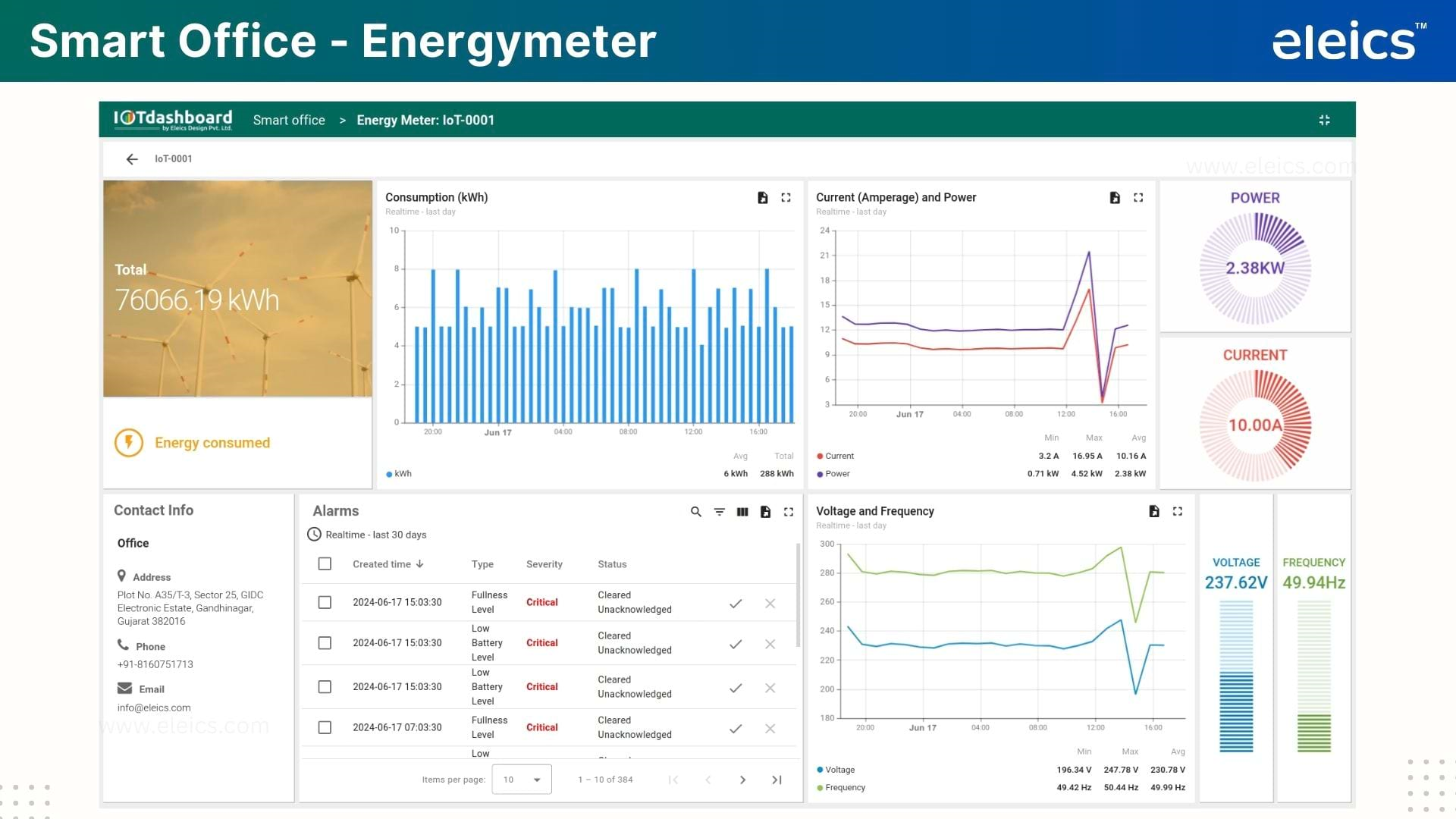The width and height of the screenshot is (1456, 819).
Task: Click the Max 247.78 V voltage value
Action: 1121,770
